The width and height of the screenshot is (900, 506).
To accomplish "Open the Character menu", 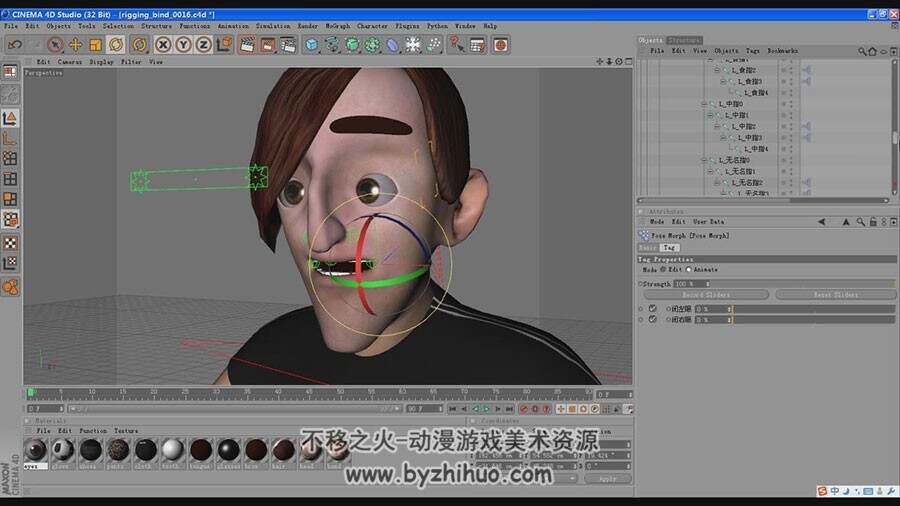I will [372, 26].
